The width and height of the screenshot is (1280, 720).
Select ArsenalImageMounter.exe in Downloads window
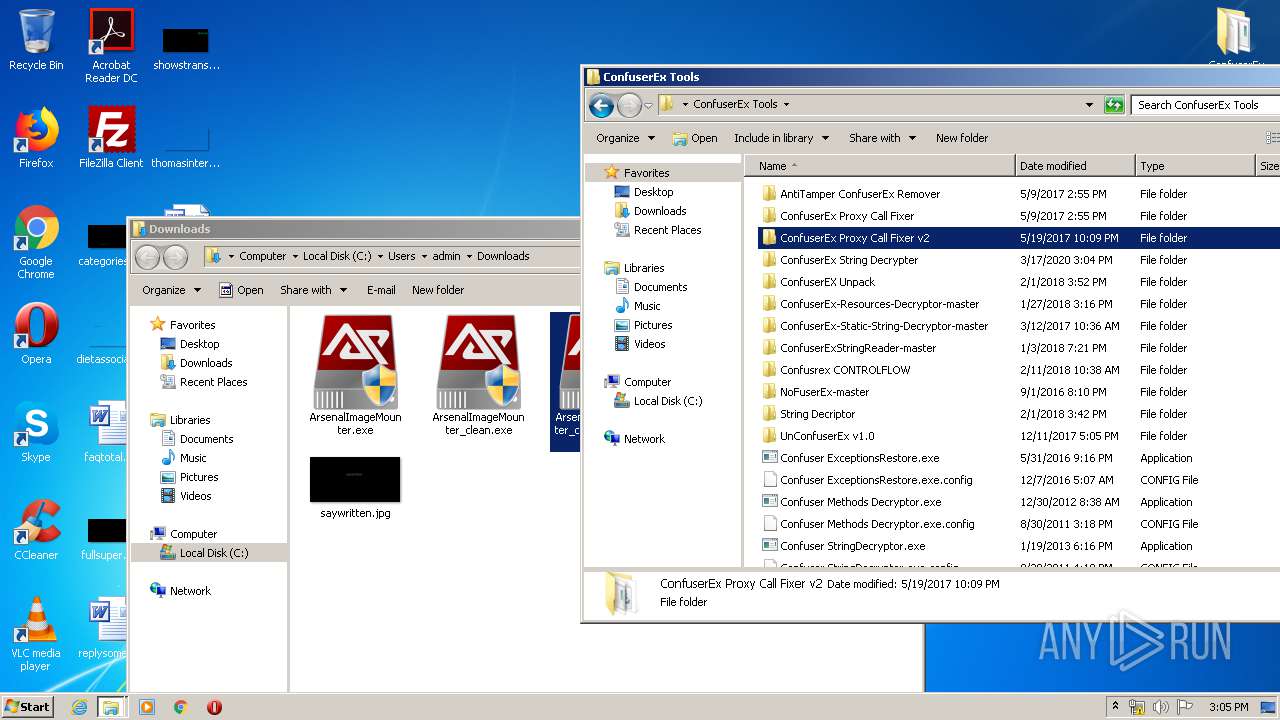click(355, 376)
